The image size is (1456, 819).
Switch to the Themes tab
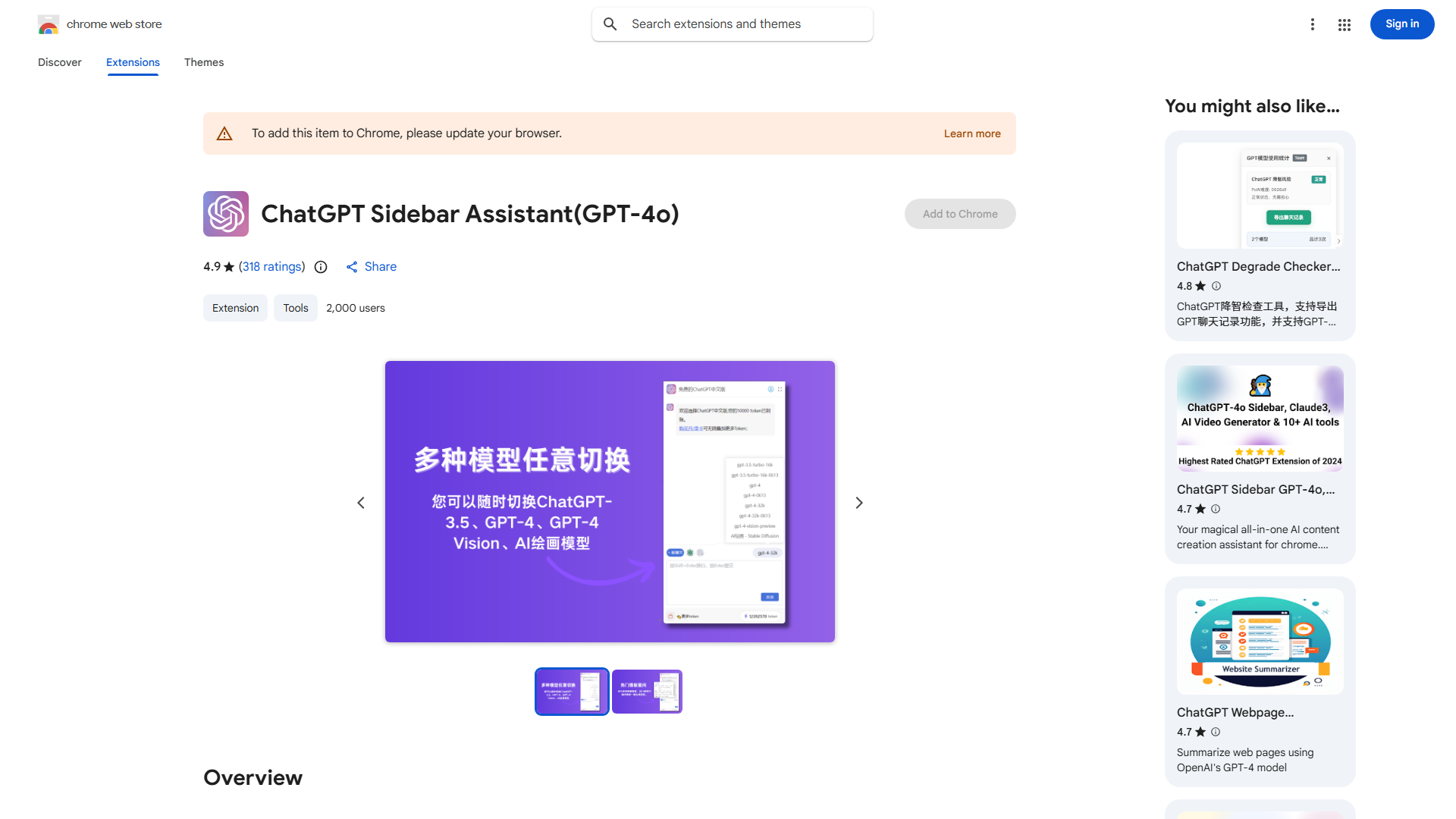click(203, 62)
